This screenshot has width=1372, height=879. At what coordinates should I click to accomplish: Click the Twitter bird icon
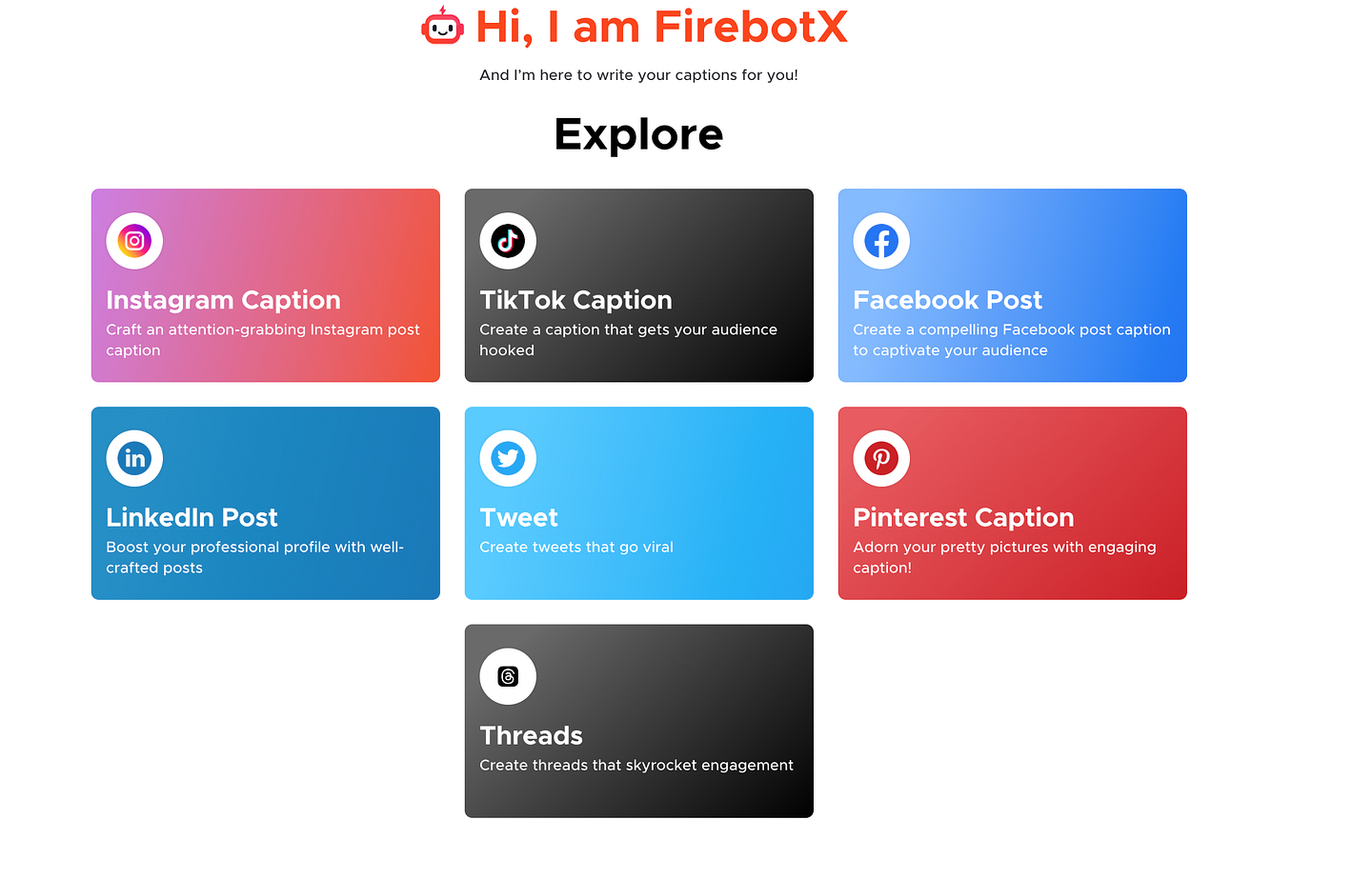point(508,458)
